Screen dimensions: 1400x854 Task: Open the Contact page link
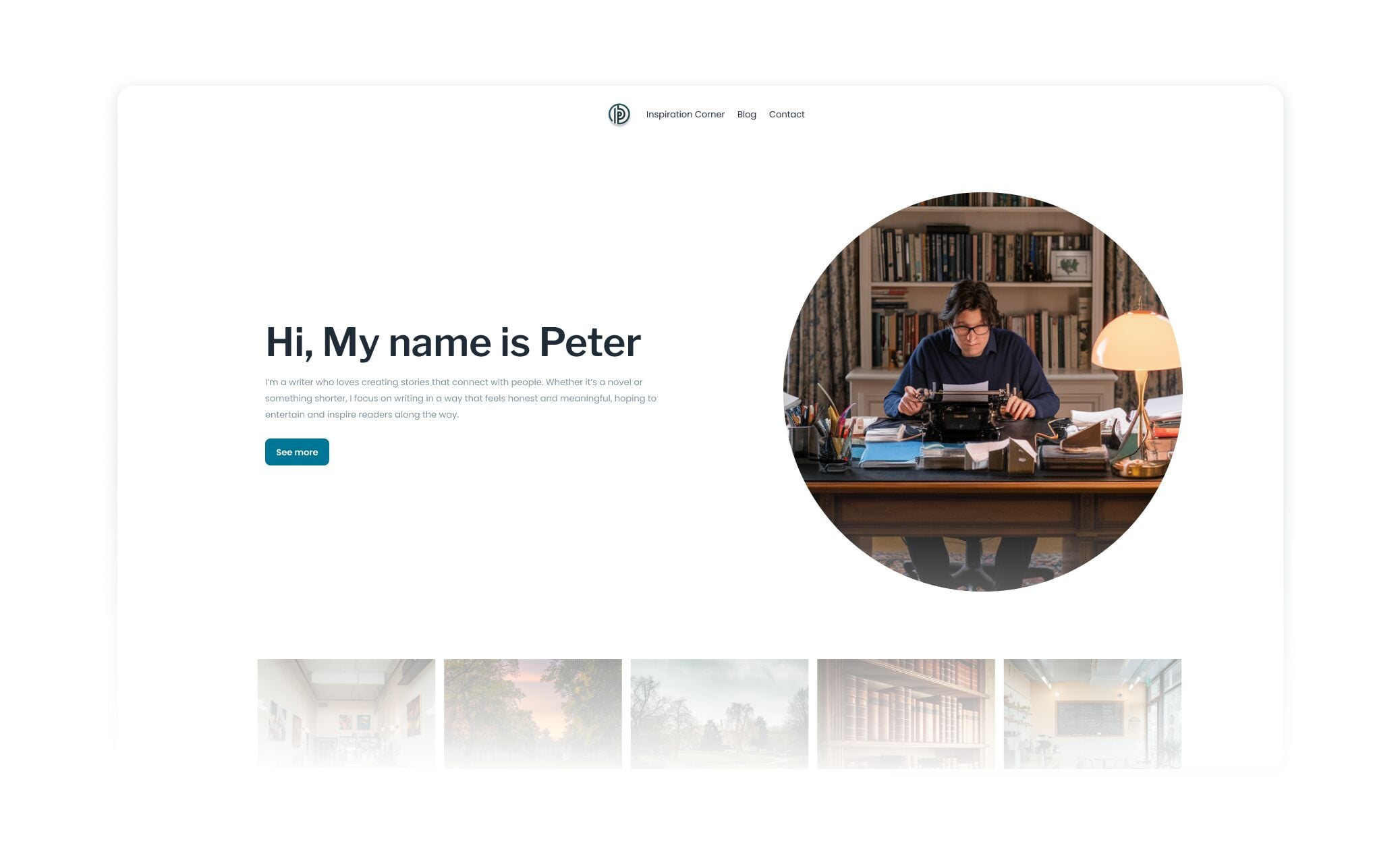(786, 115)
